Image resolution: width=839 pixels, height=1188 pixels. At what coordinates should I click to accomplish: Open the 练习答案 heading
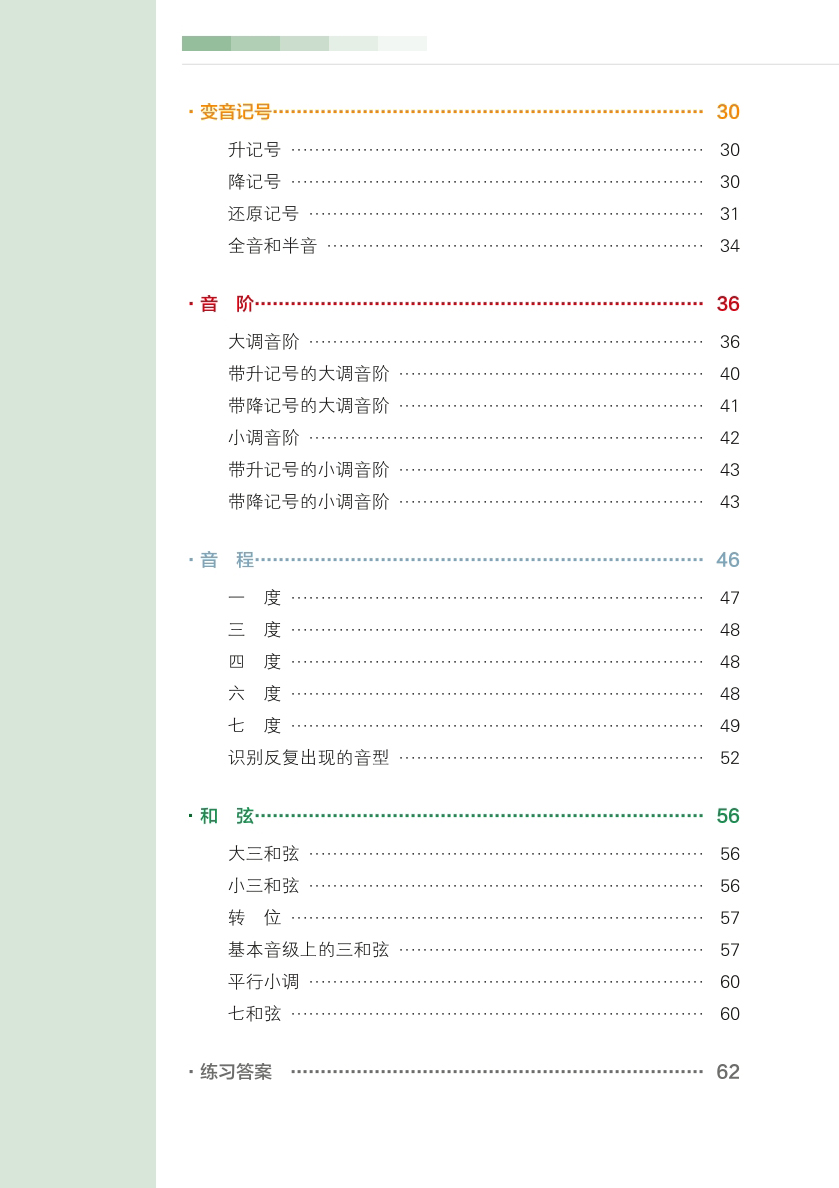click(236, 1072)
